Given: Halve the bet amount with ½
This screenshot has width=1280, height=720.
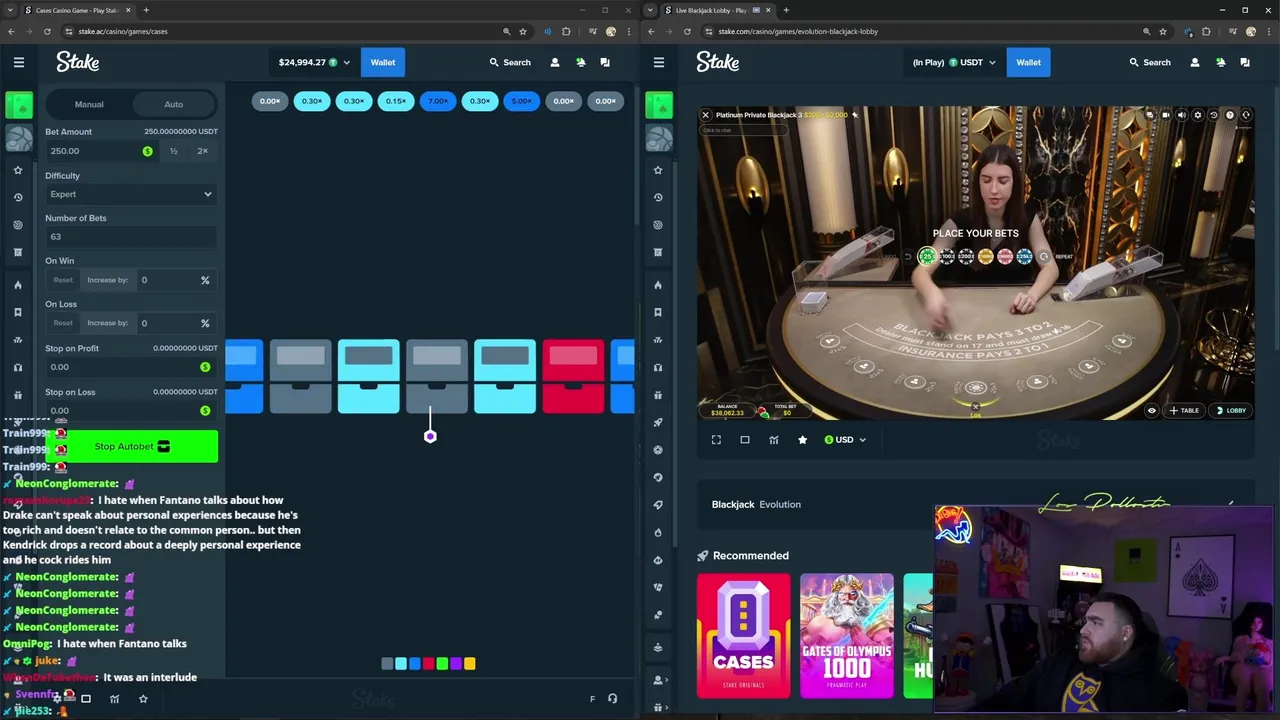Looking at the screenshot, I should pyautogui.click(x=174, y=151).
